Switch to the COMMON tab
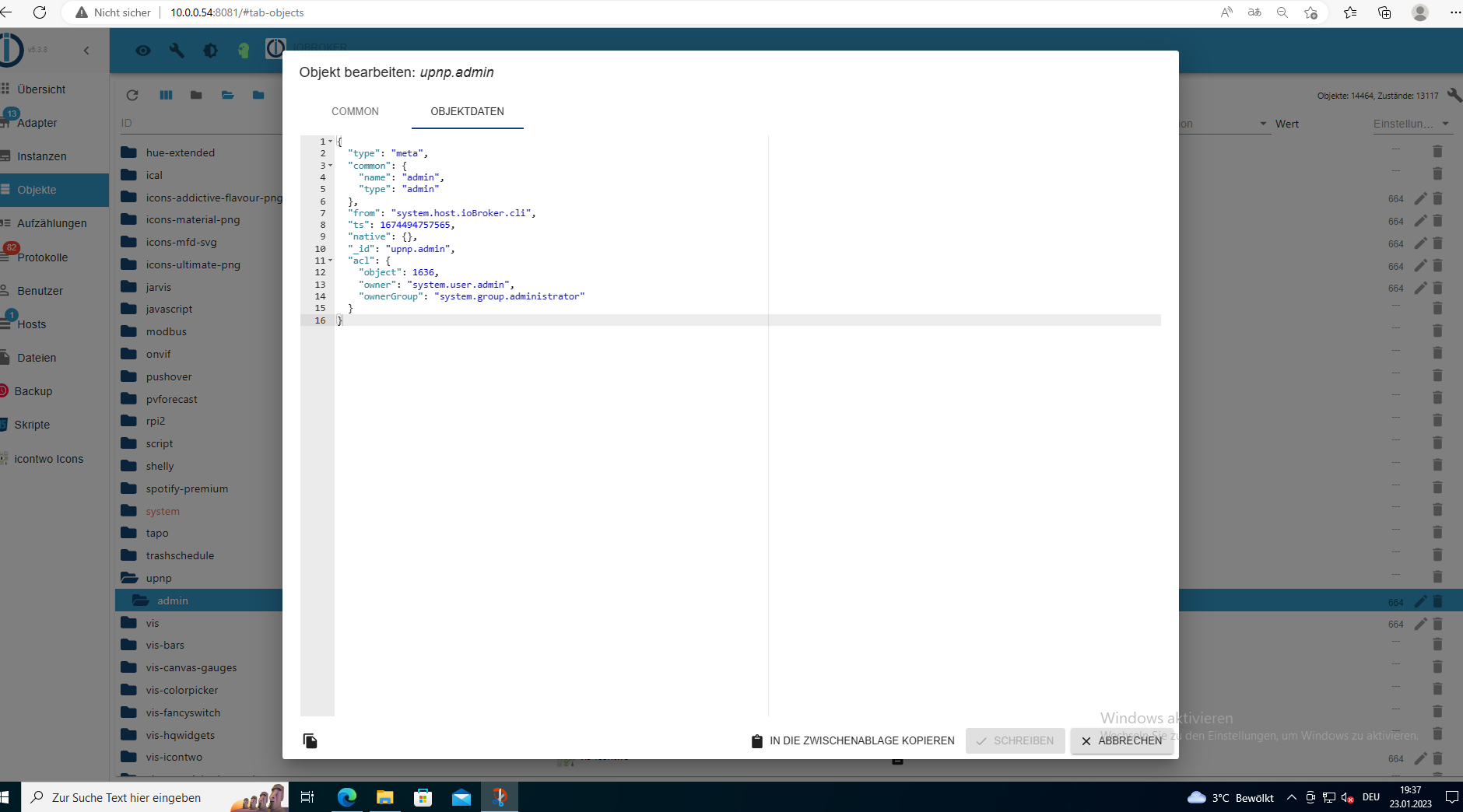Viewport: 1463px width, 812px height. [x=355, y=111]
